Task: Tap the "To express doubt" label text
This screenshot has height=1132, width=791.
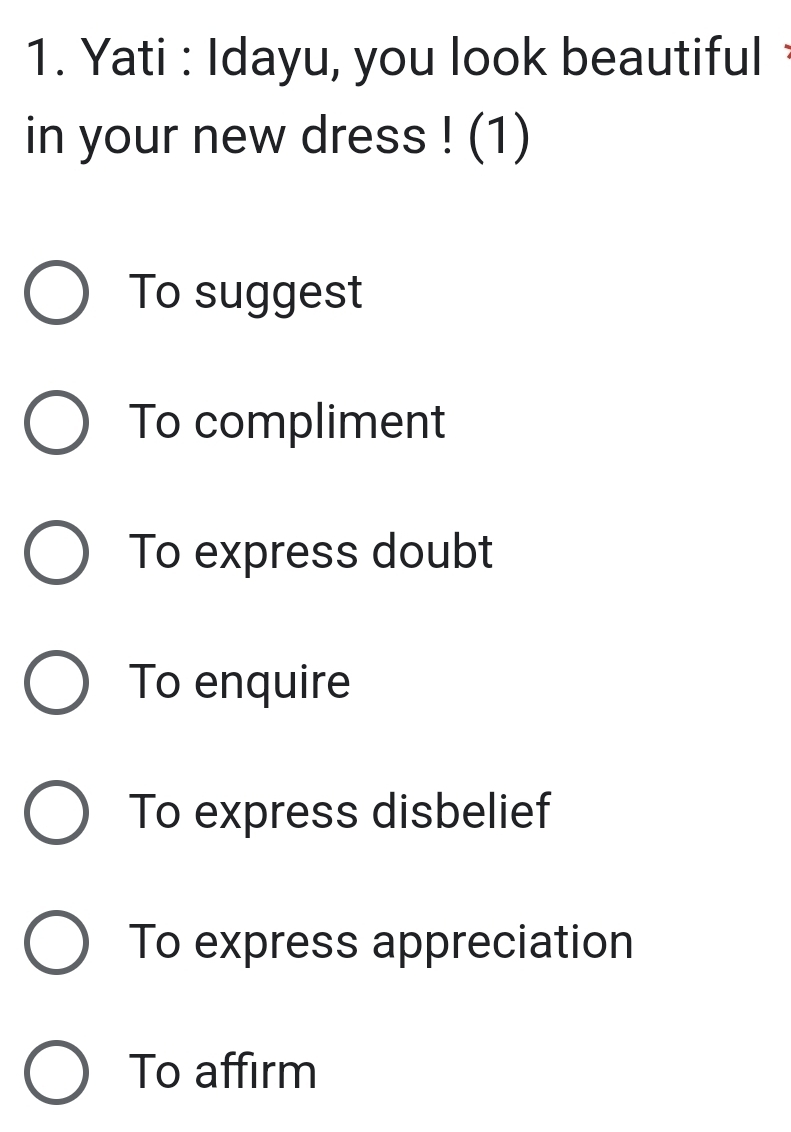Action: coord(312,553)
